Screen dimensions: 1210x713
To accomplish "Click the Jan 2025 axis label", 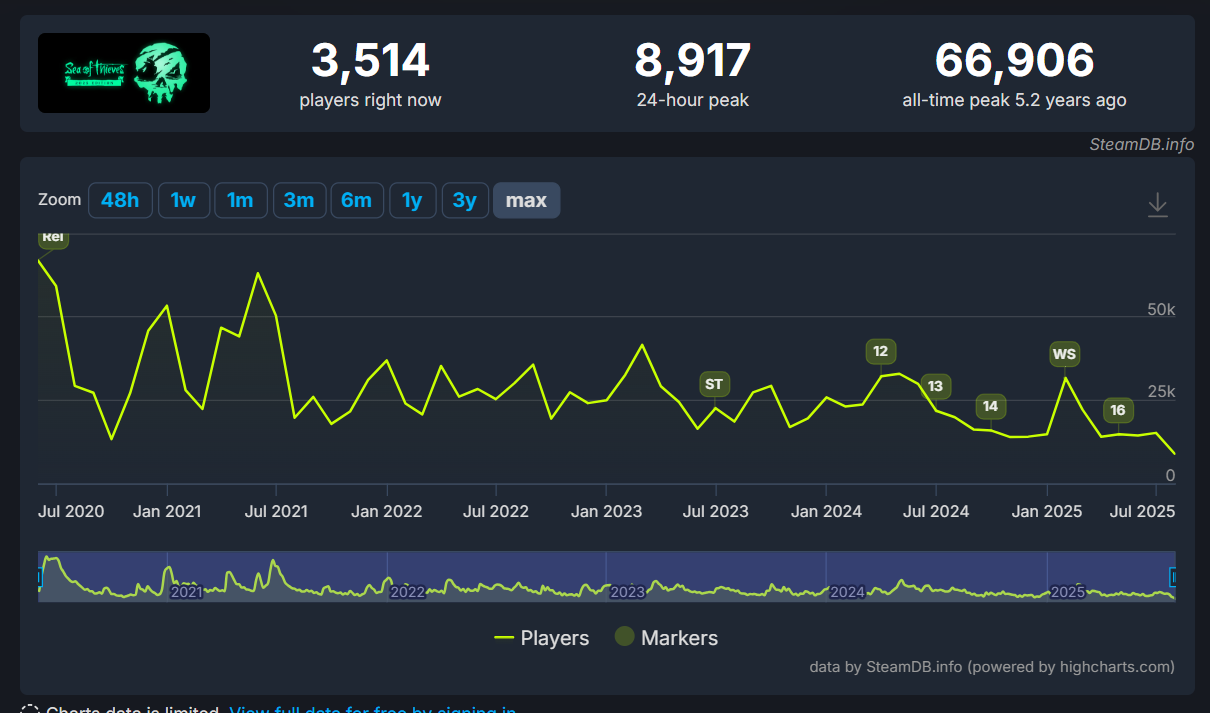I will 1047,511.
